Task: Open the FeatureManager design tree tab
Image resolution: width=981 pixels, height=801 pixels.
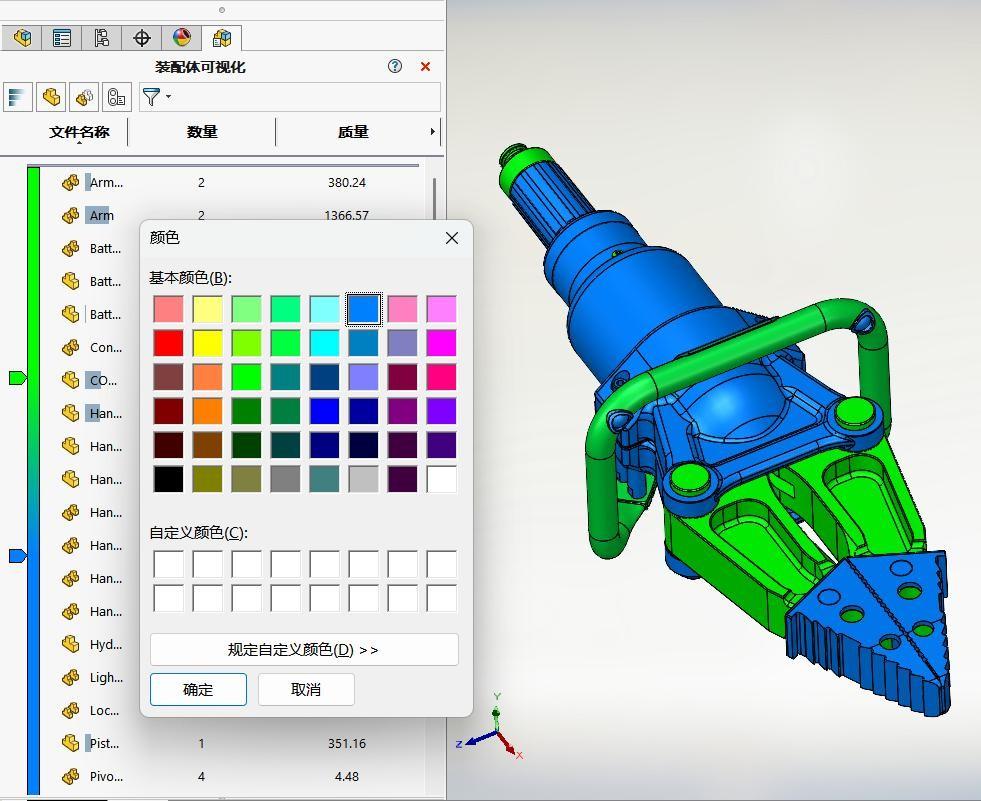Action: tap(22, 38)
